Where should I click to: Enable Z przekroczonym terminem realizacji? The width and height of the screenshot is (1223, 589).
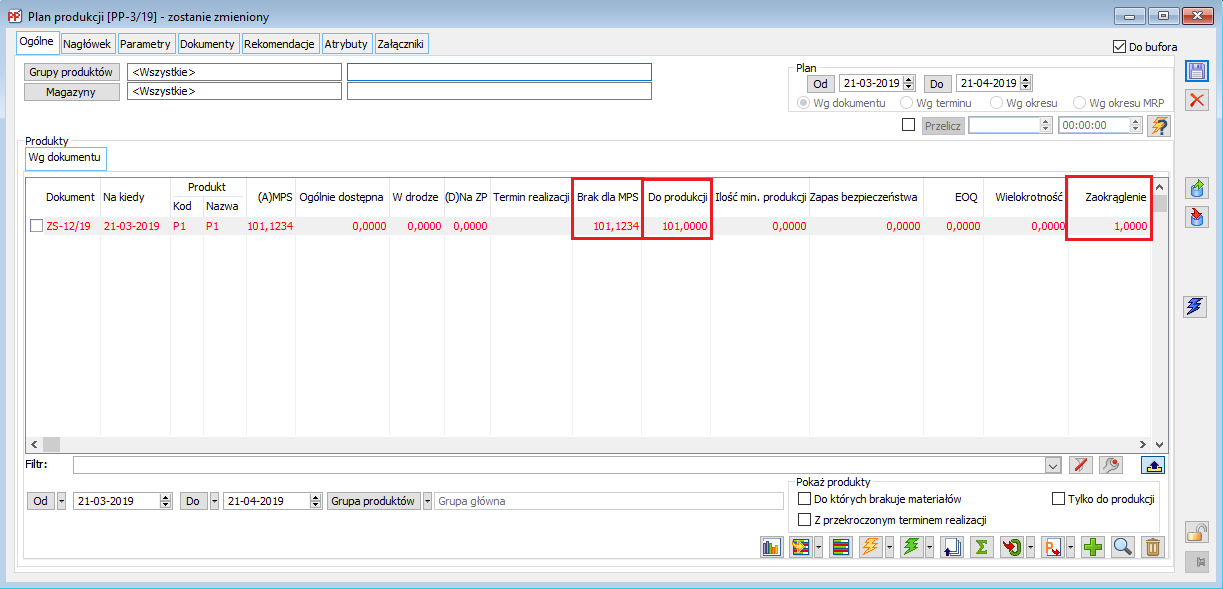[804, 520]
